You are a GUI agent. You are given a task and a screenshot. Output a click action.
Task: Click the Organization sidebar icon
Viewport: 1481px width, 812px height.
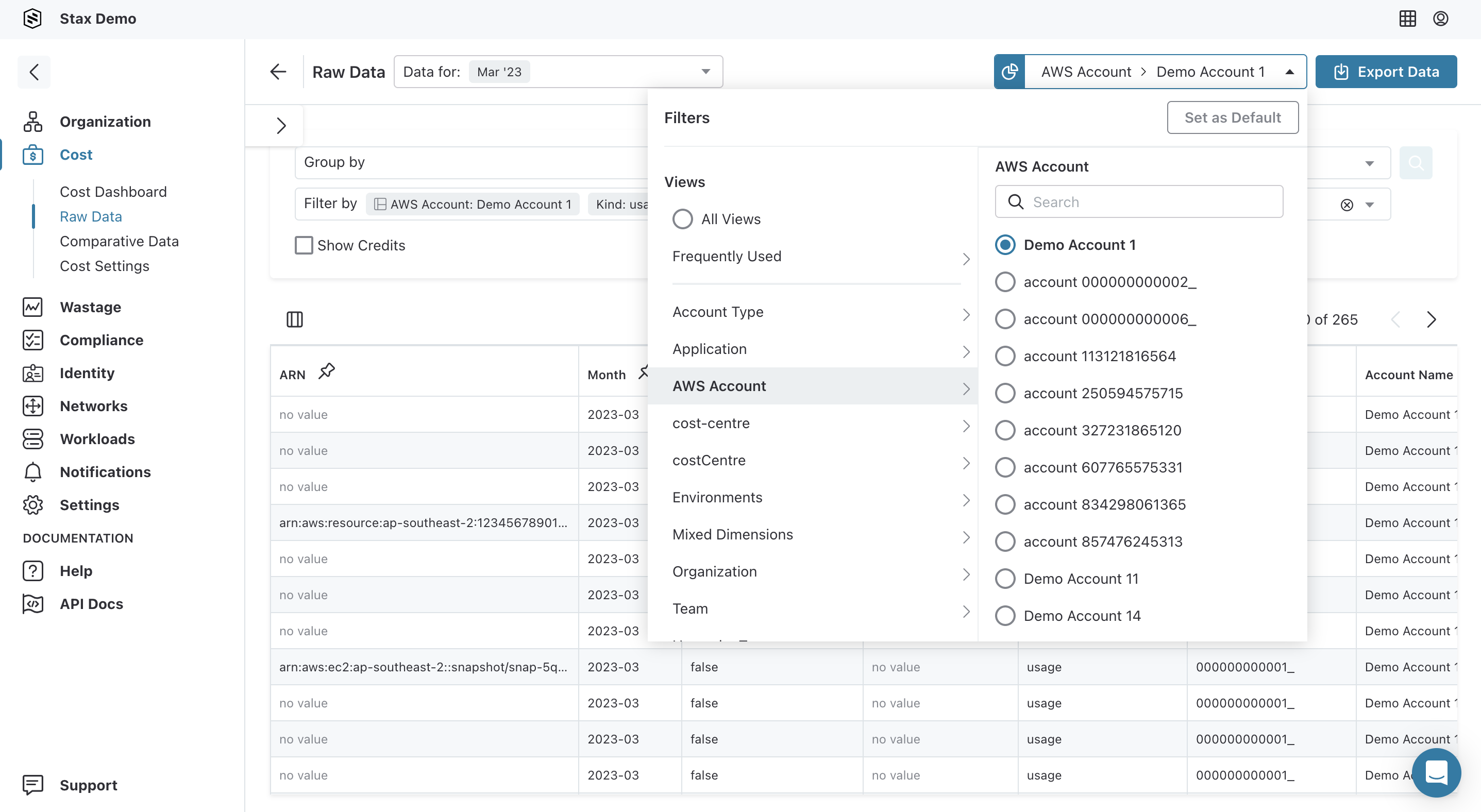click(33, 122)
